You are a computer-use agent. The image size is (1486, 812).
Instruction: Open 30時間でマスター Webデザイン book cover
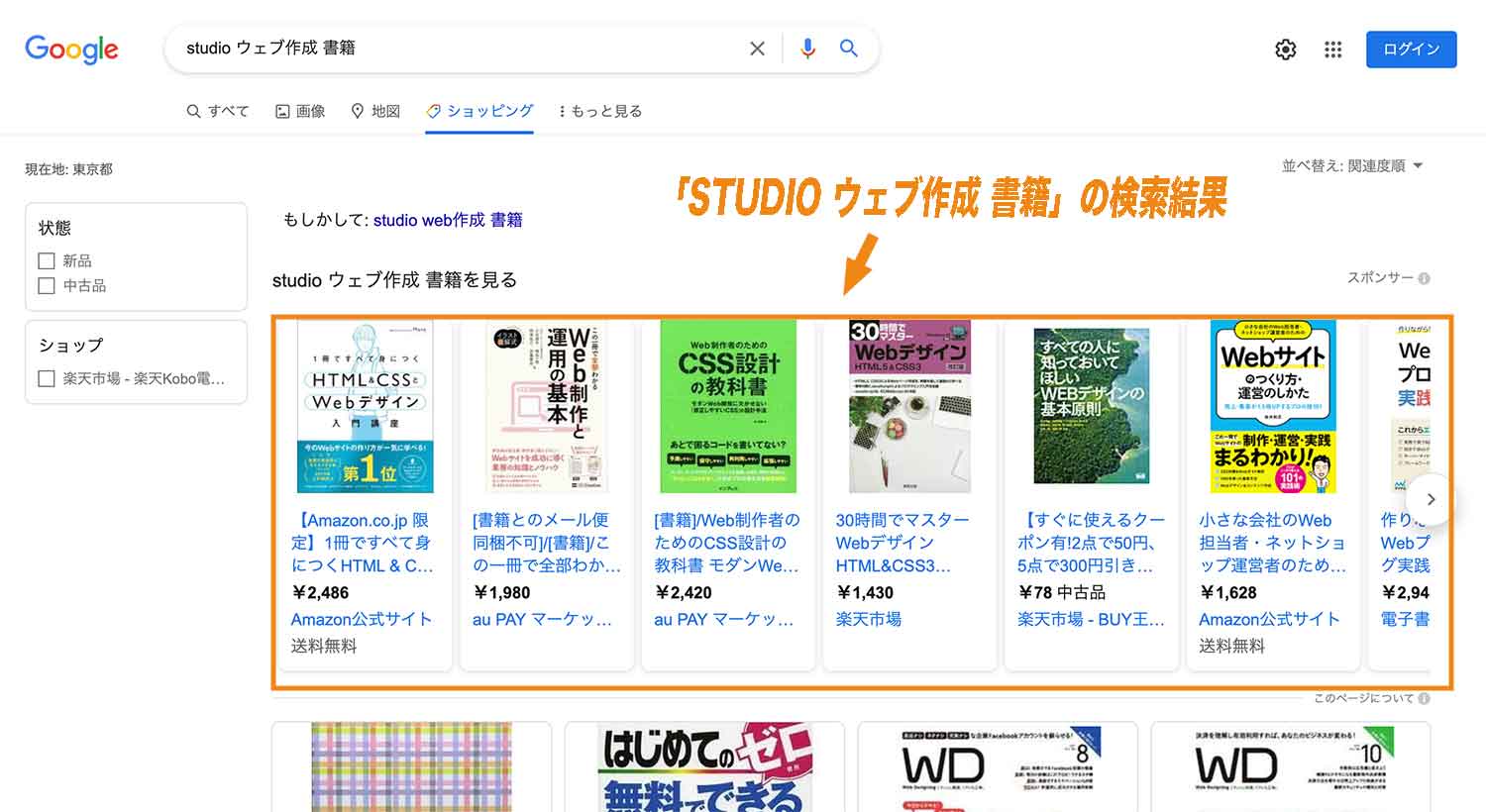pos(909,406)
